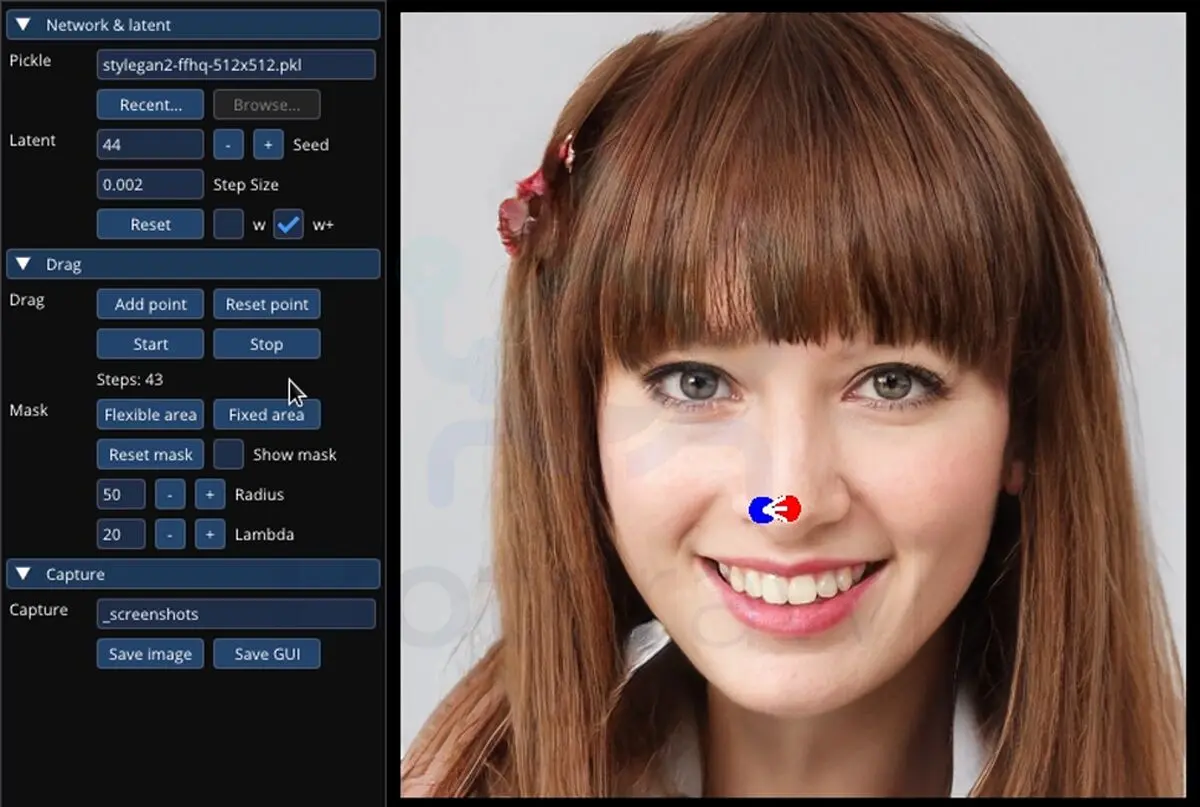
Task: Click Save GUI button
Action: pyautogui.click(x=267, y=654)
